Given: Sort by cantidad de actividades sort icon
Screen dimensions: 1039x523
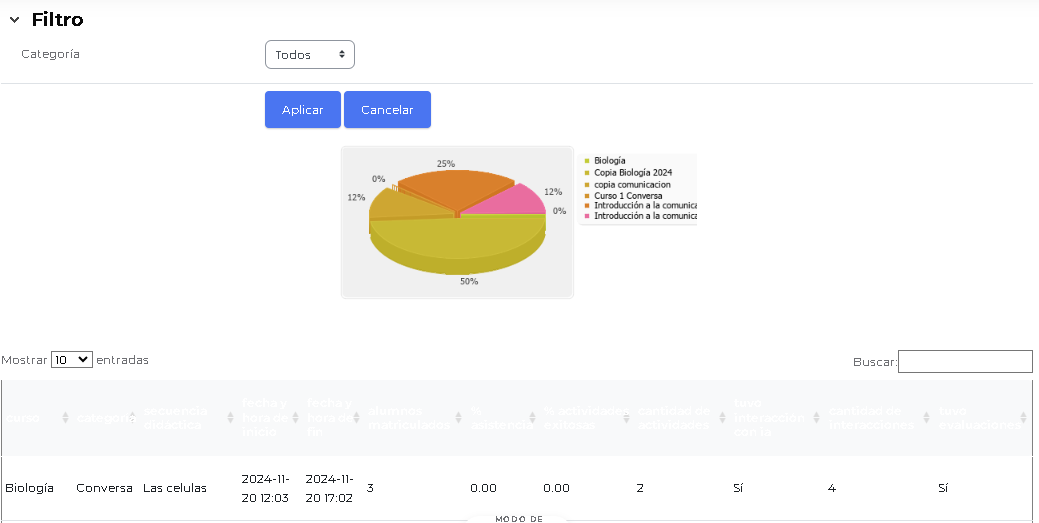Looking at the screenshot, I should [722, 418].
